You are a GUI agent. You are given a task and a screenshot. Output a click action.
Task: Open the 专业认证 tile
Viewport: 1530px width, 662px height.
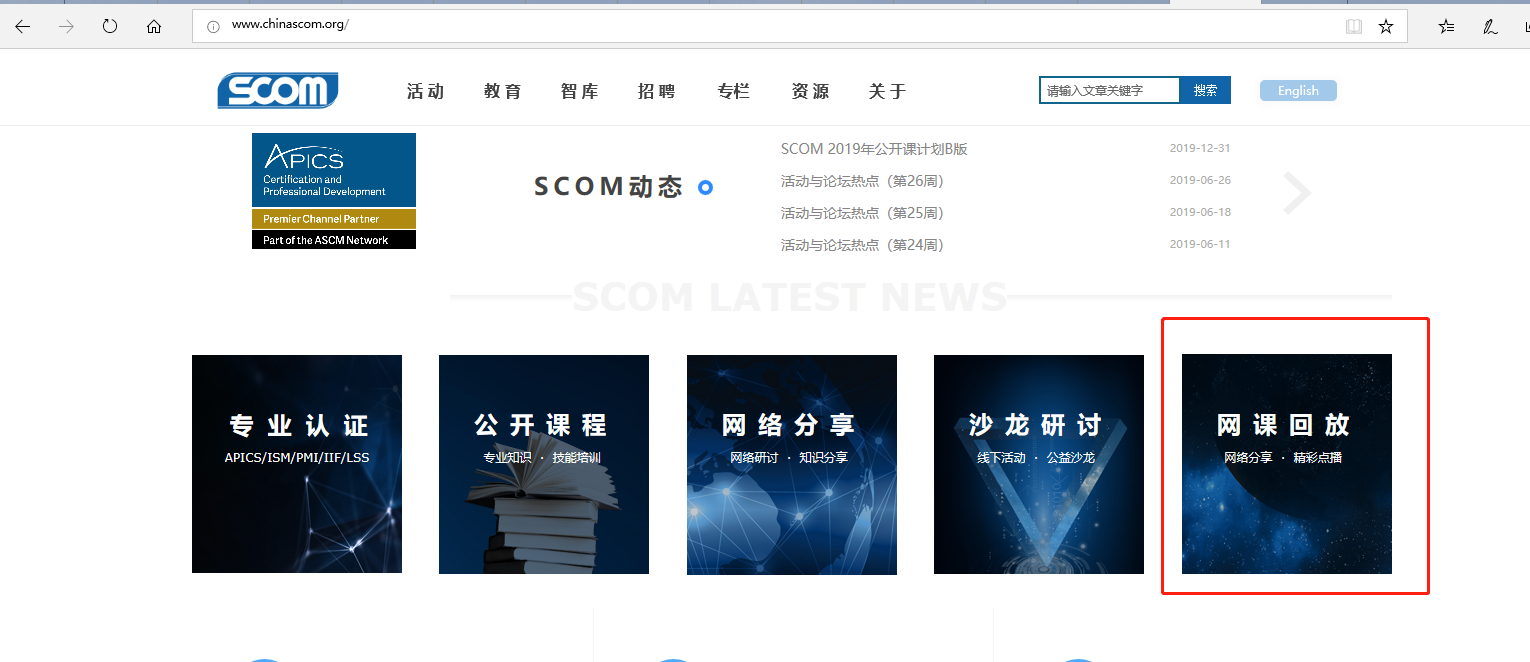[297, 464]
